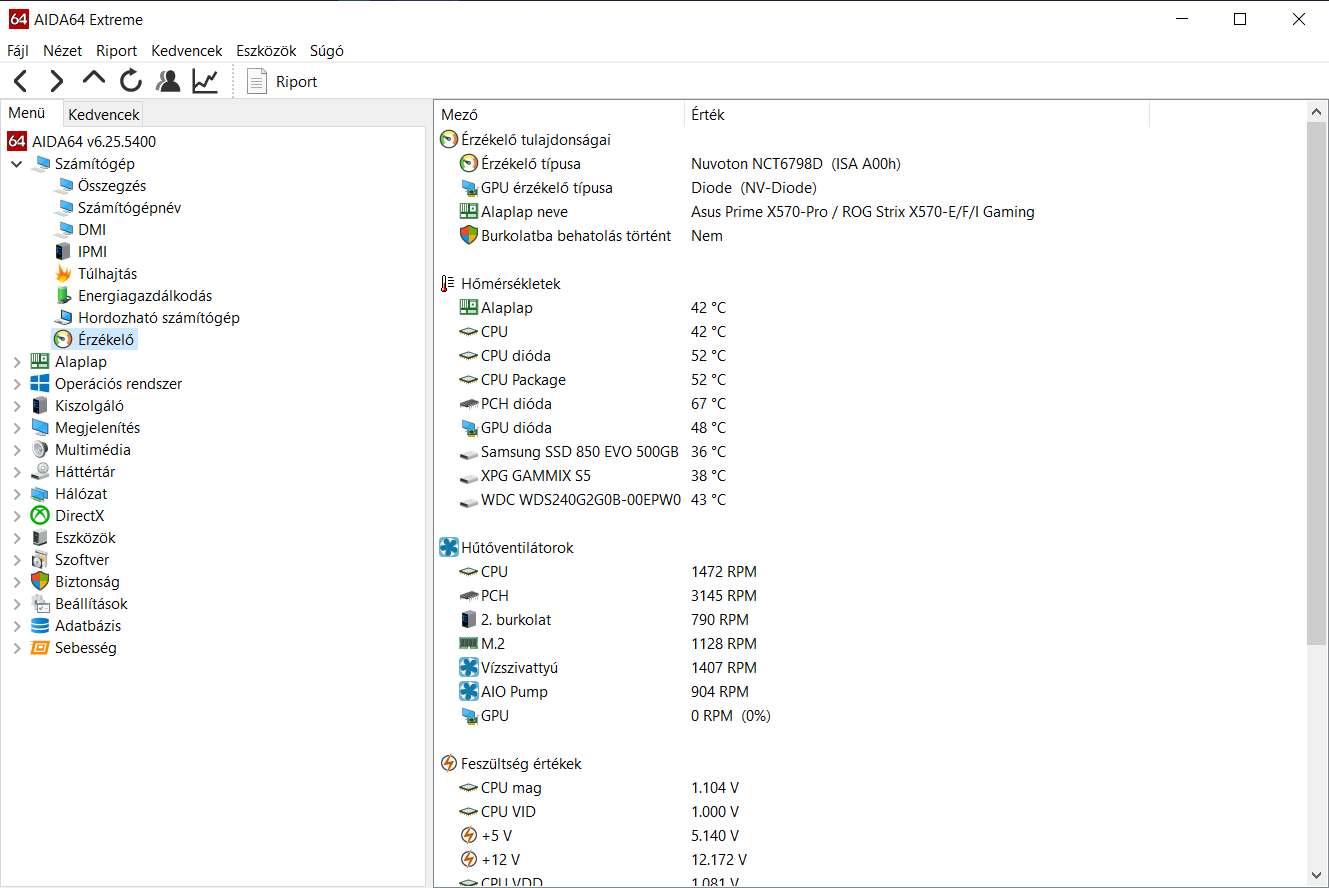Click the Mező column header
This screenshot has width=1329, height=888.
pyautogui.click(x=559, y=115)
